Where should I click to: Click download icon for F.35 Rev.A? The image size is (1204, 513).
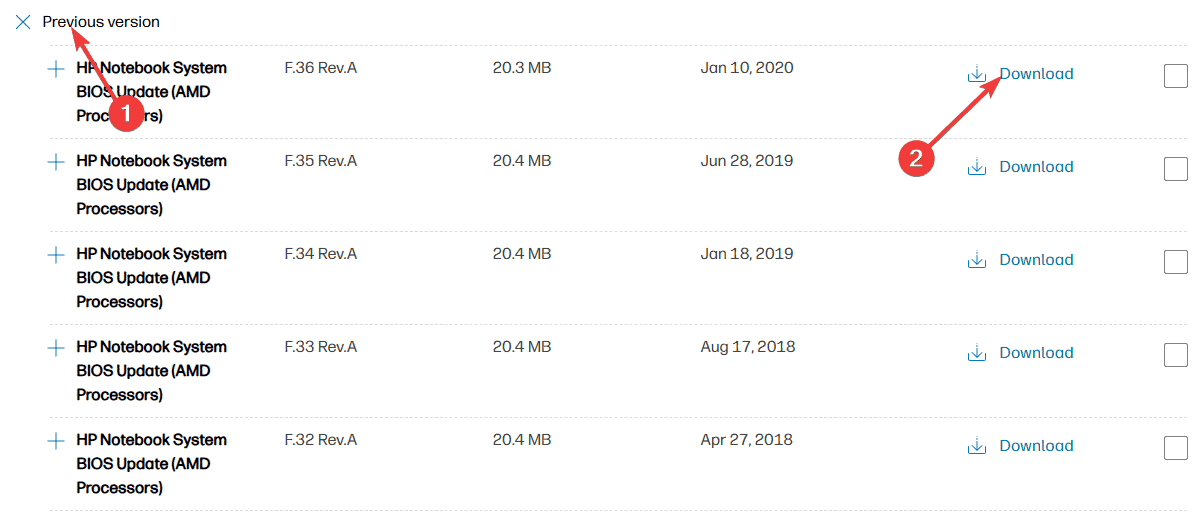977,167
